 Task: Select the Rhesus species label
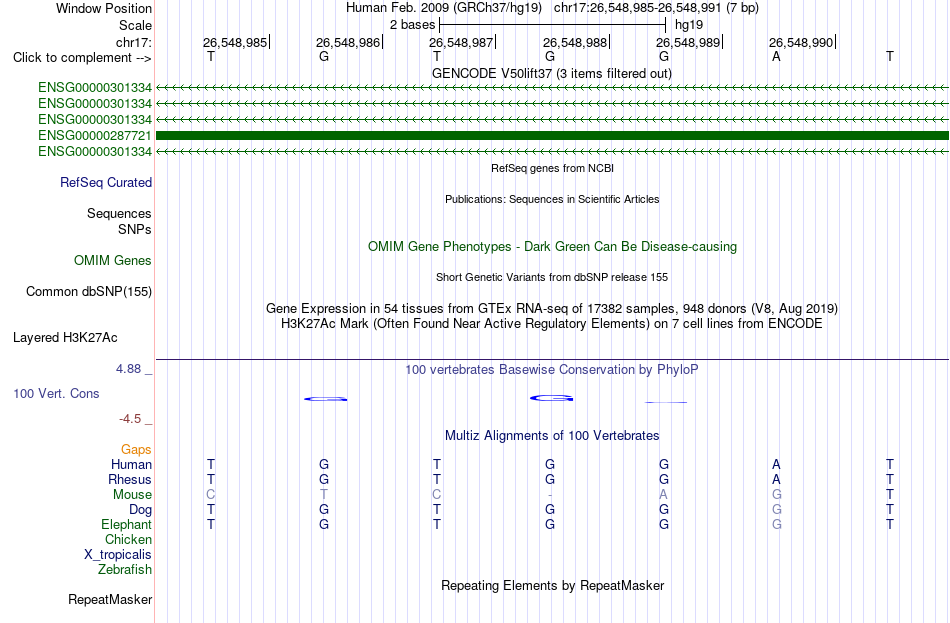[x=130, y=479]
